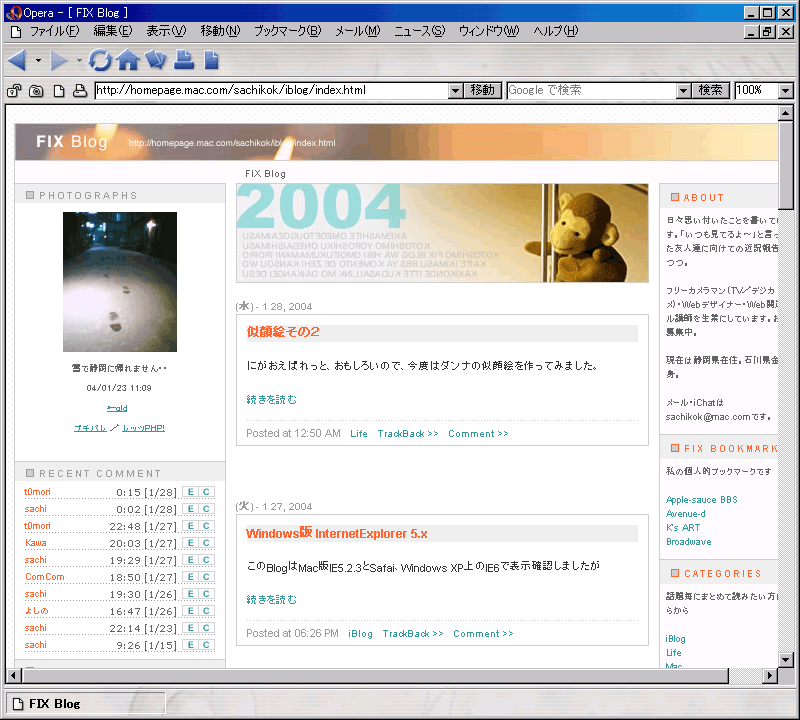Click in the Google search field
Image resolution: width=800 pixels, height=720 pixels.
[591, 90]
